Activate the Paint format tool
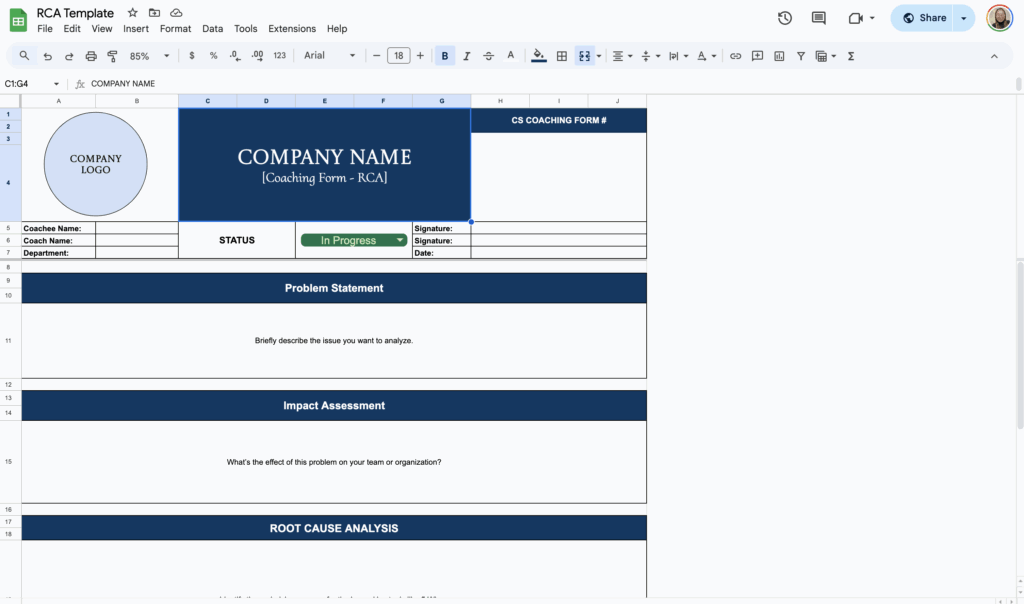Image resolution: width=1024 pixels, height=604 pixels. coord(111,56)
